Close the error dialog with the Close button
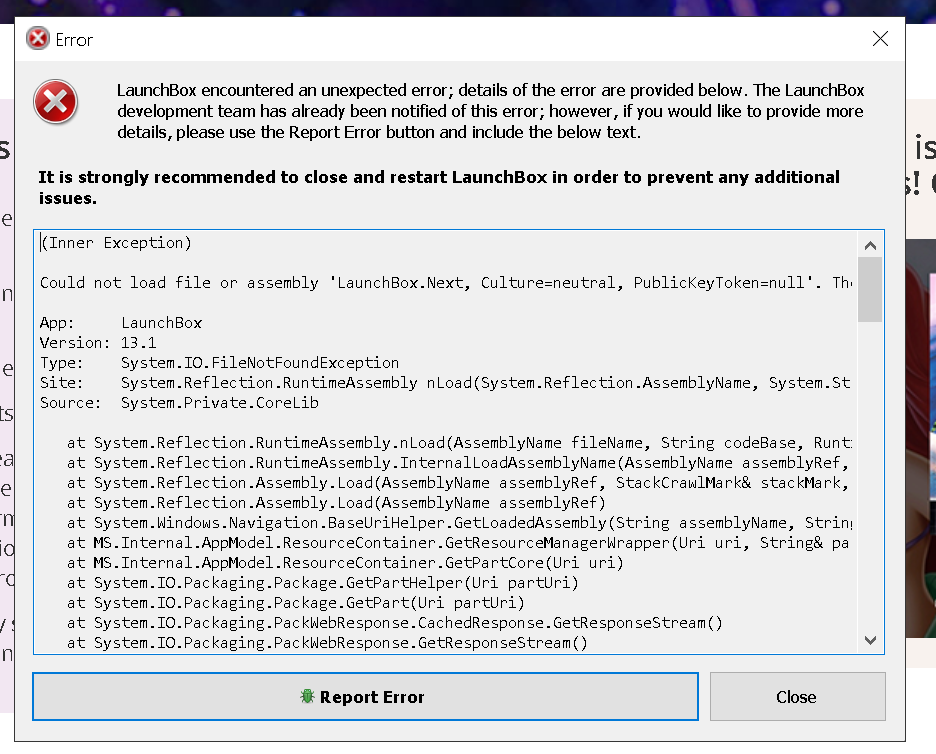 click(798, 697)
